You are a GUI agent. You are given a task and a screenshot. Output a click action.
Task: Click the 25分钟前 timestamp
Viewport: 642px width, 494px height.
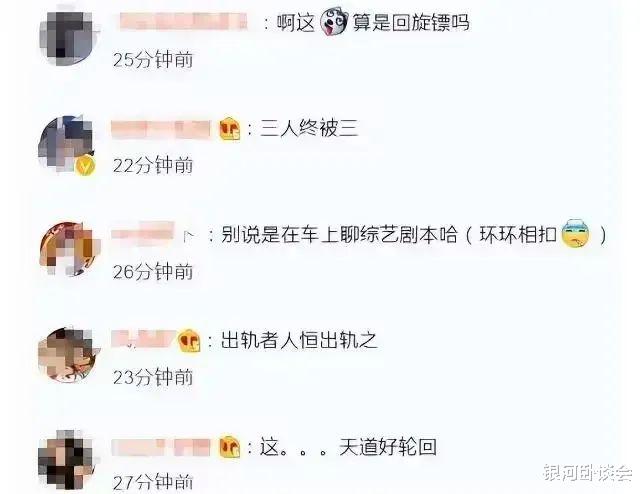pos(153,60)
